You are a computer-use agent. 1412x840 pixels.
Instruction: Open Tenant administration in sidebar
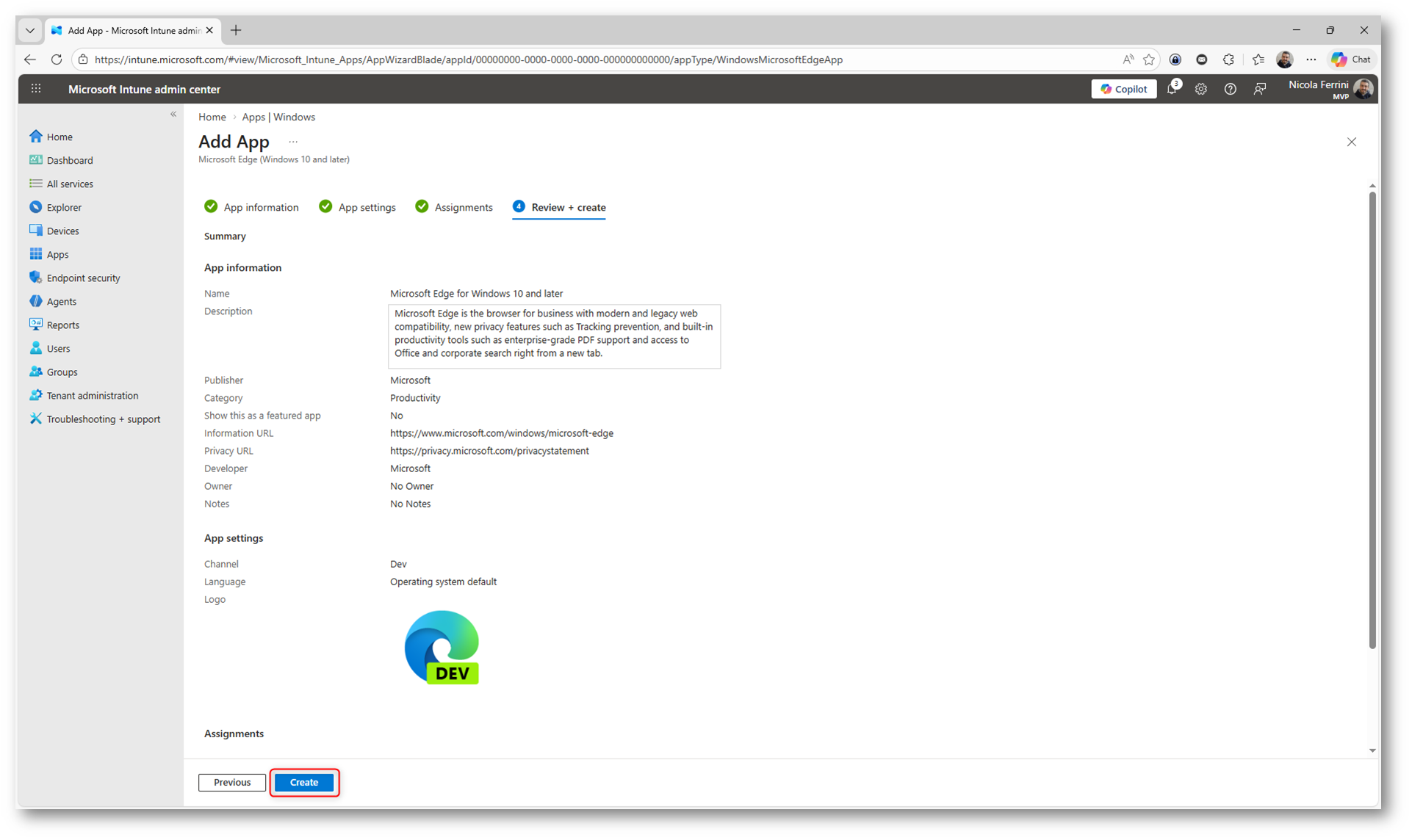92,395
